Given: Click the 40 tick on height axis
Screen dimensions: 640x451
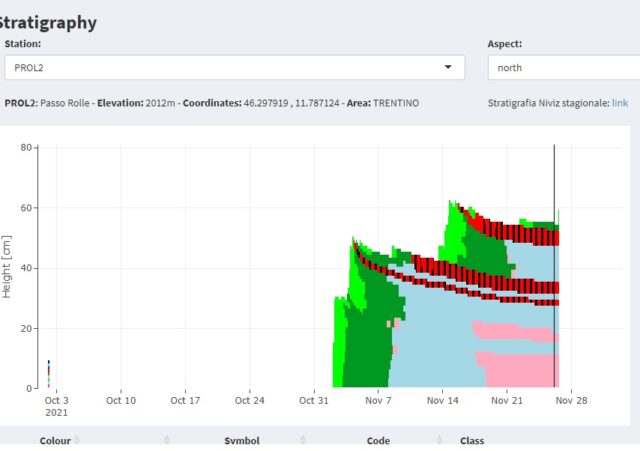Looking at the screenshot, I should [x=26, y=268].
